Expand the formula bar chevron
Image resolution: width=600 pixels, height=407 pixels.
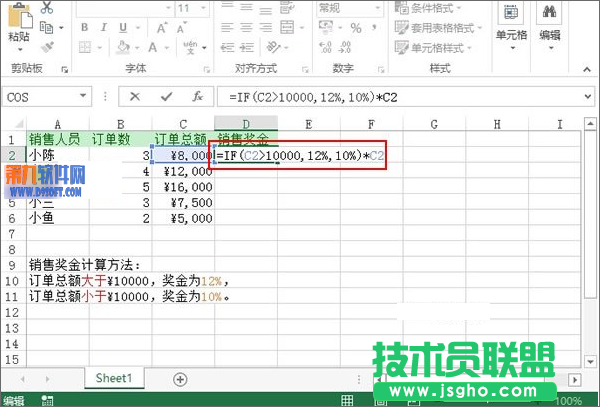[588, 96]
